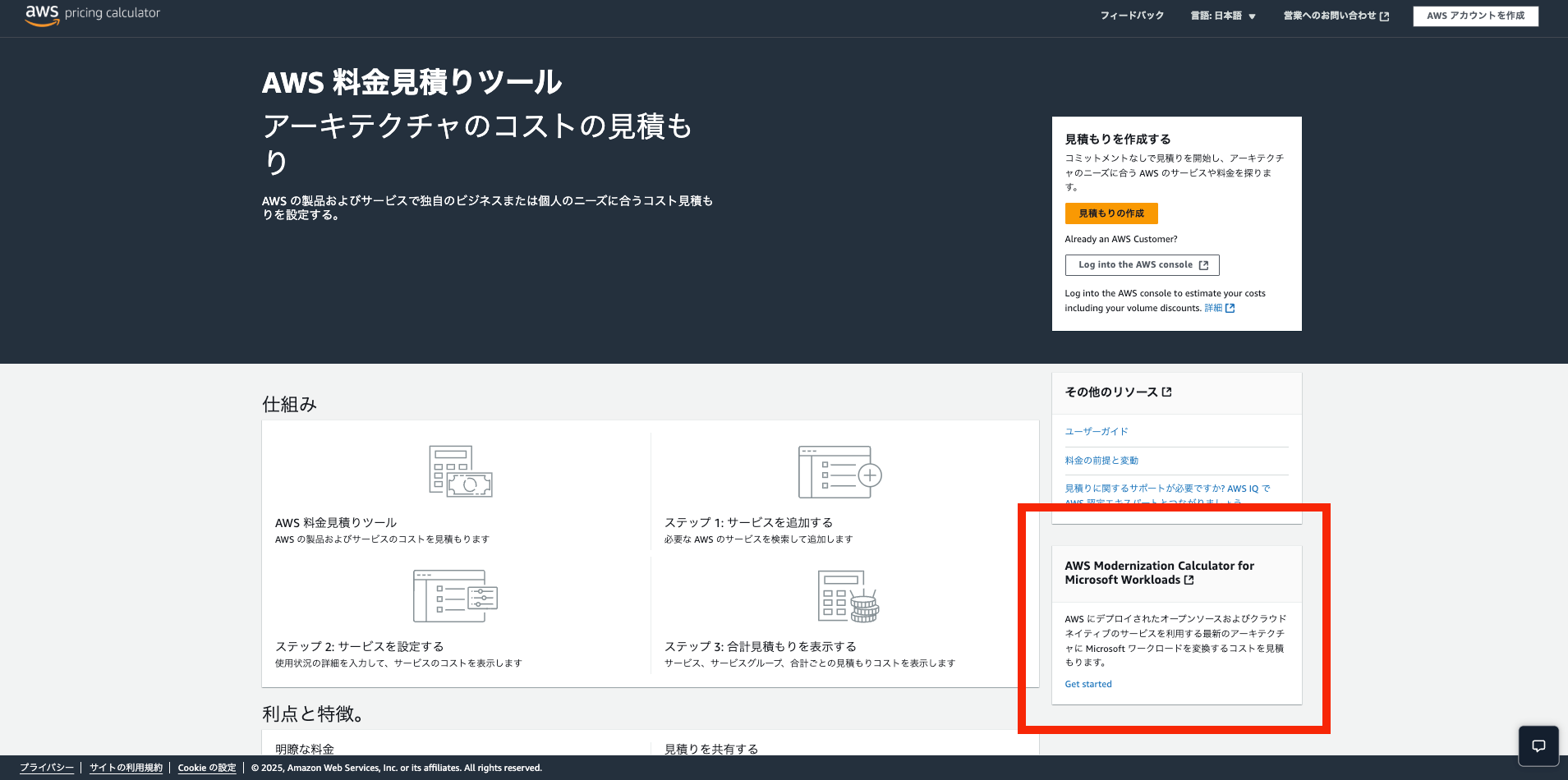Open the 言語: 日本語 language dropdown
The width and height of the screenshot is (1568, 780).
tap(1223, 16)
